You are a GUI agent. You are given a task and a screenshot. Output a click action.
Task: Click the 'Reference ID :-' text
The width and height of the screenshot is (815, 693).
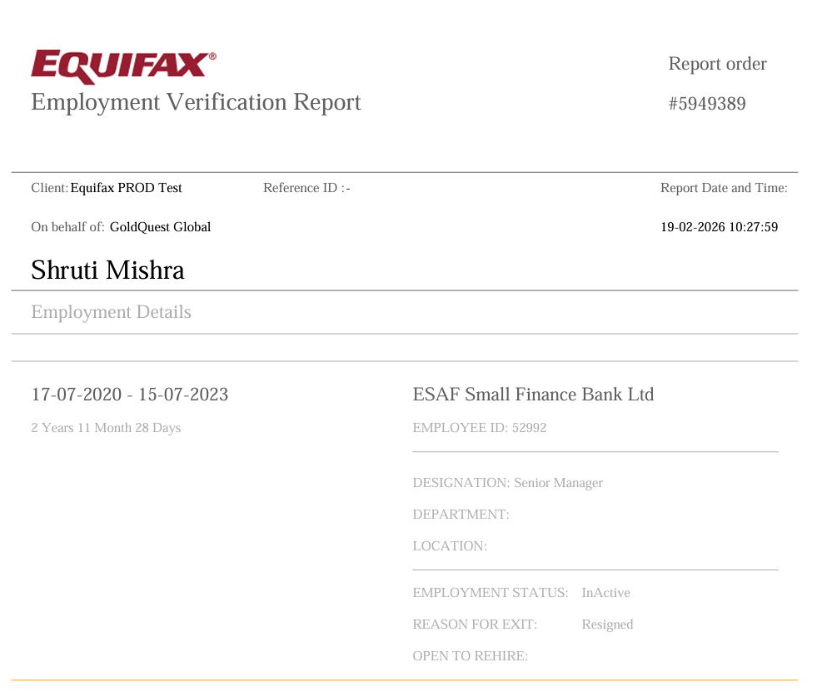307,188
